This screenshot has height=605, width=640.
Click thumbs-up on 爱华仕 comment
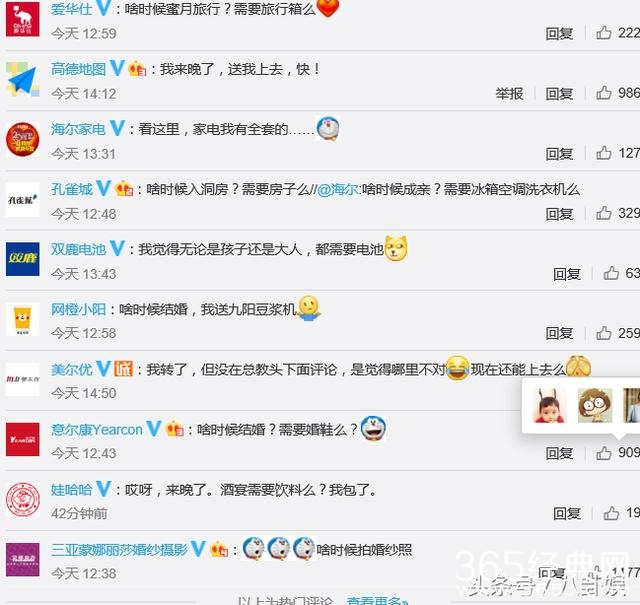pos(604,33)
